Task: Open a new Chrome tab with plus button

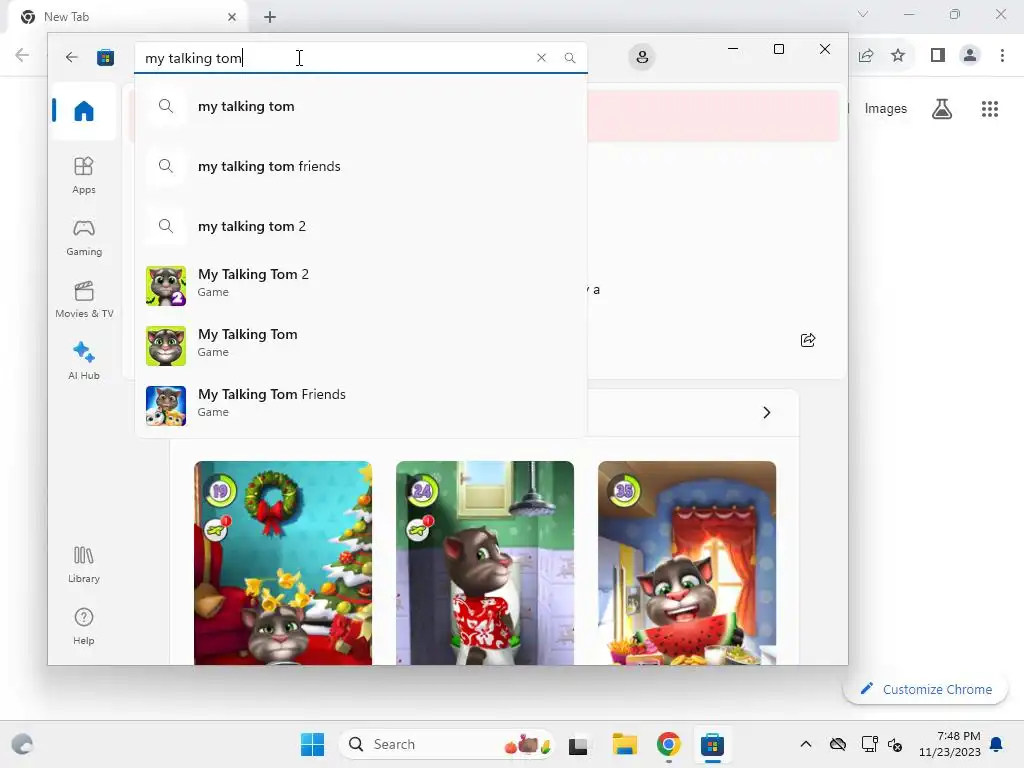Action: 270,17
